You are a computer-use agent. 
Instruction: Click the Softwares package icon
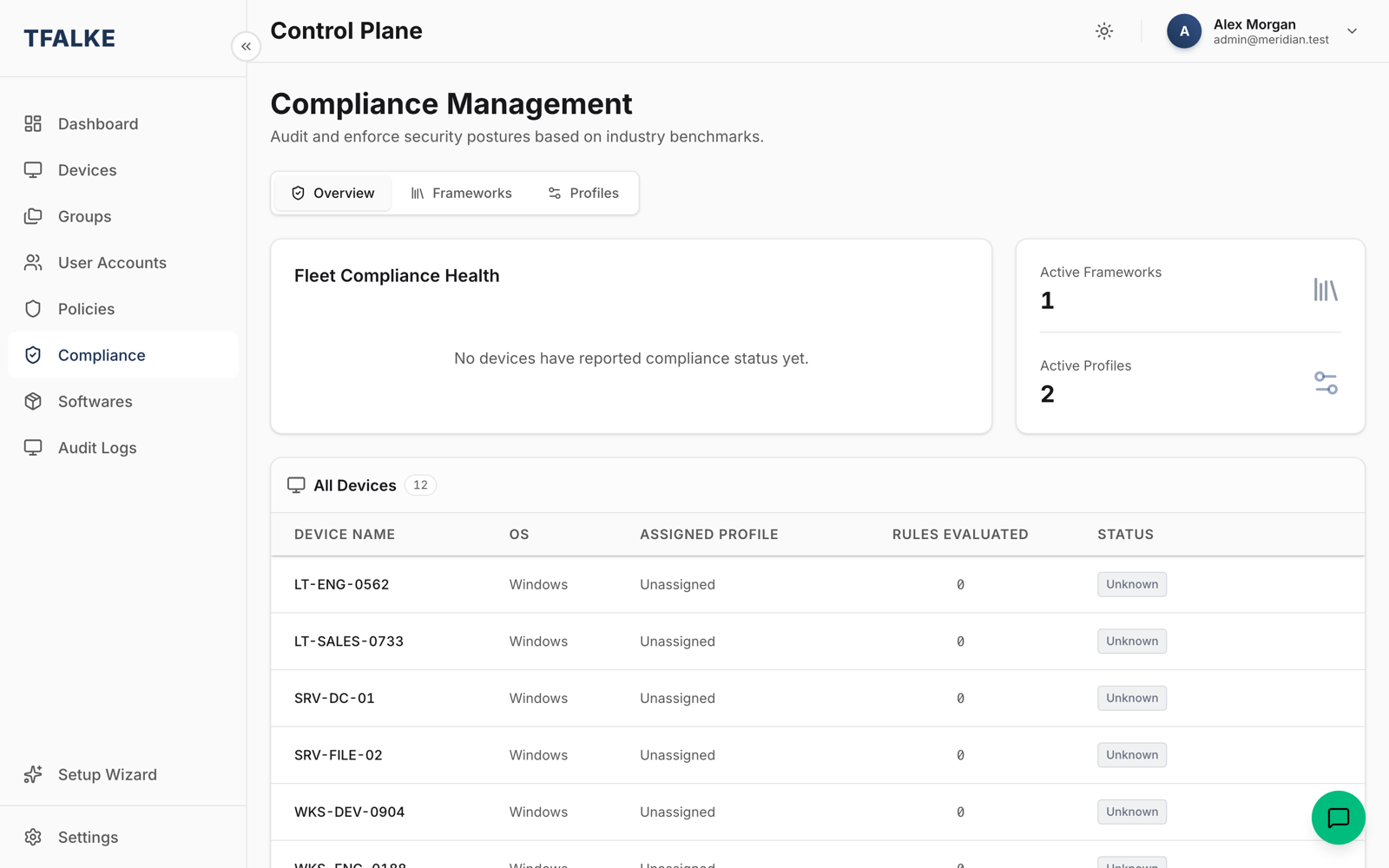pos(33,402)
